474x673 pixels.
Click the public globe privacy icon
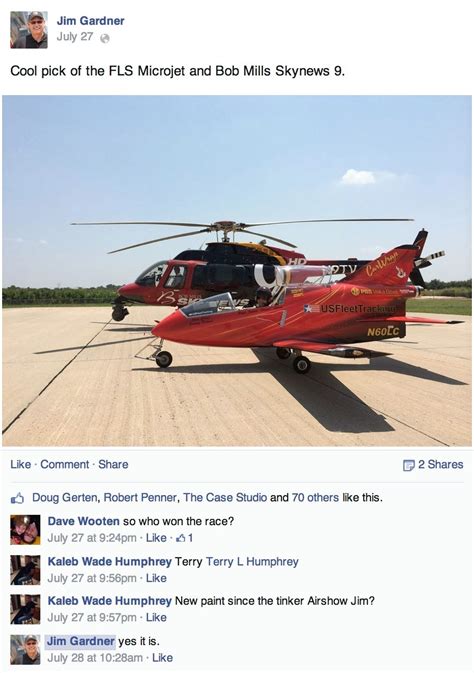[x=105, y=38]
